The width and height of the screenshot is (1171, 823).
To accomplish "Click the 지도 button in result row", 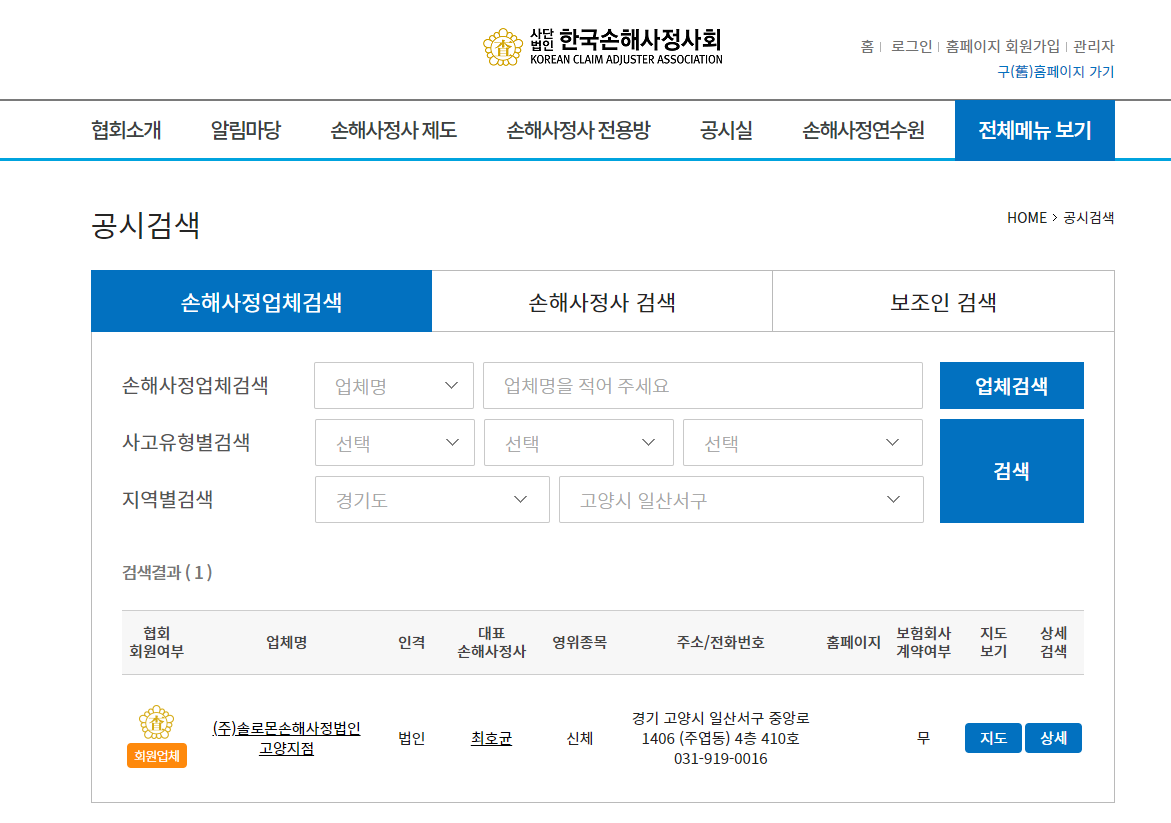I will coord(993,738).
